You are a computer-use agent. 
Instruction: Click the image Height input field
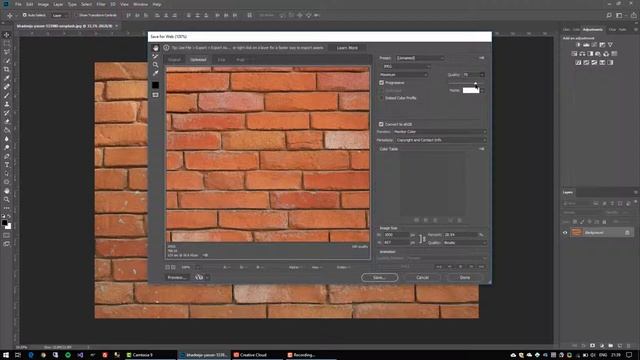click(x=396, y=243)
